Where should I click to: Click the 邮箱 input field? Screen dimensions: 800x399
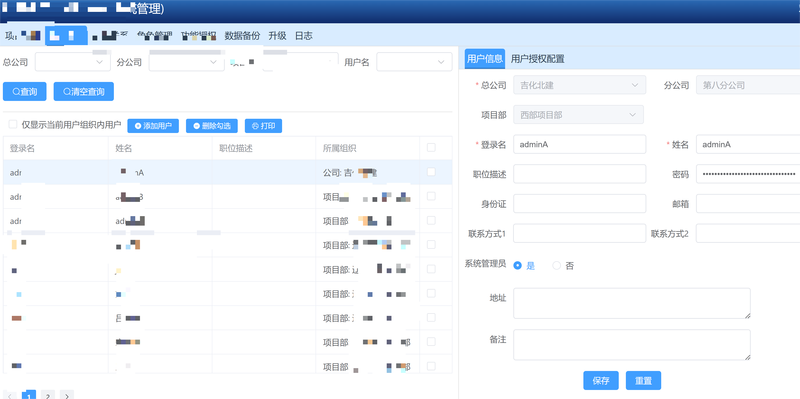click(x=748, y=204)
